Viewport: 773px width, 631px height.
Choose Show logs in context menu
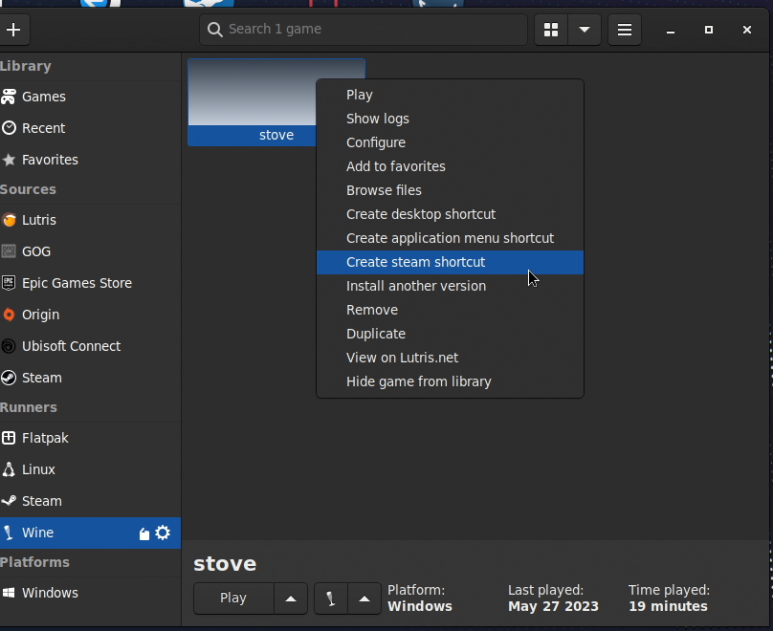pos(450,119)
